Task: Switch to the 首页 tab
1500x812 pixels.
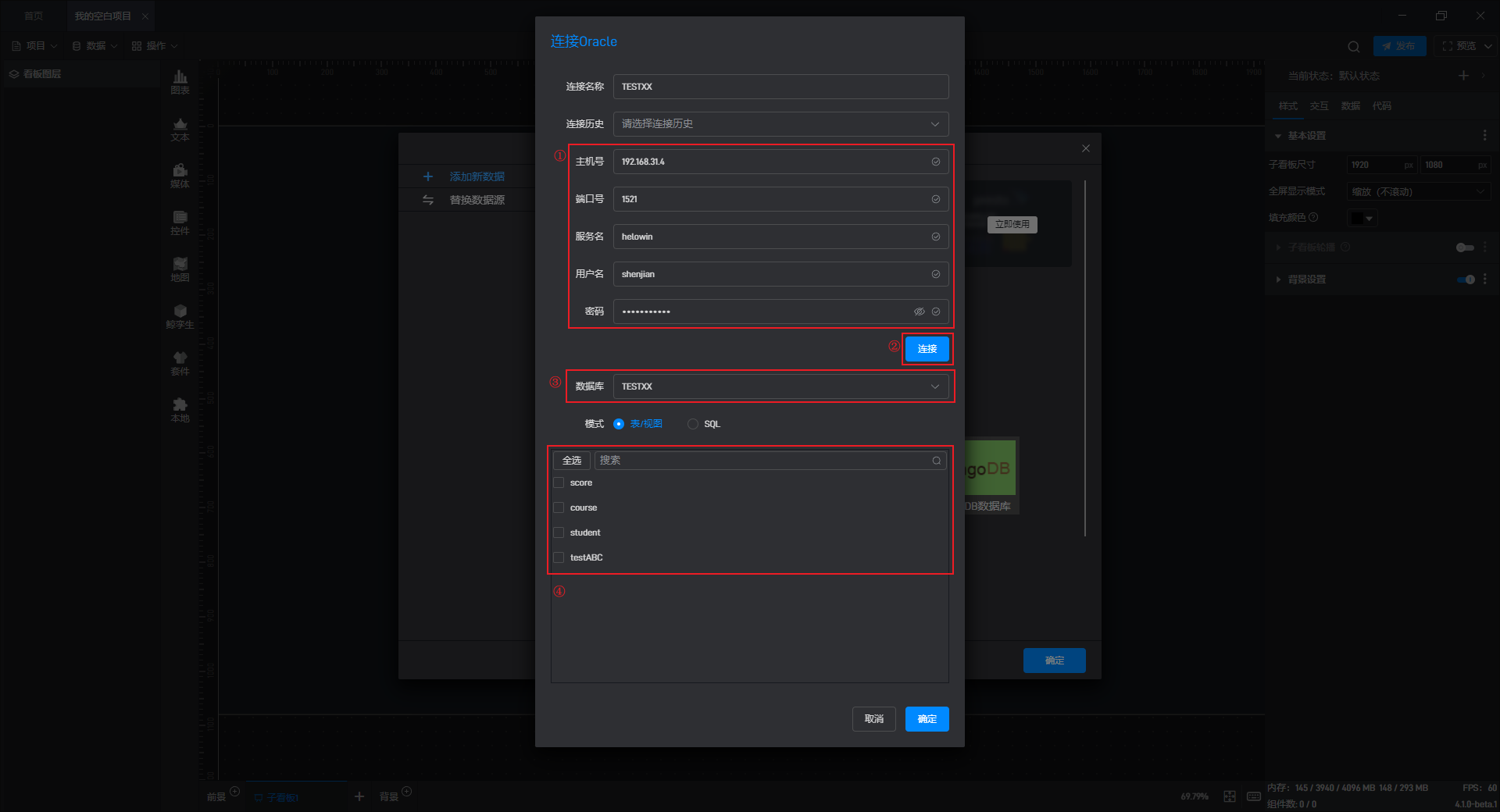Action: click(x=34, y=16)
